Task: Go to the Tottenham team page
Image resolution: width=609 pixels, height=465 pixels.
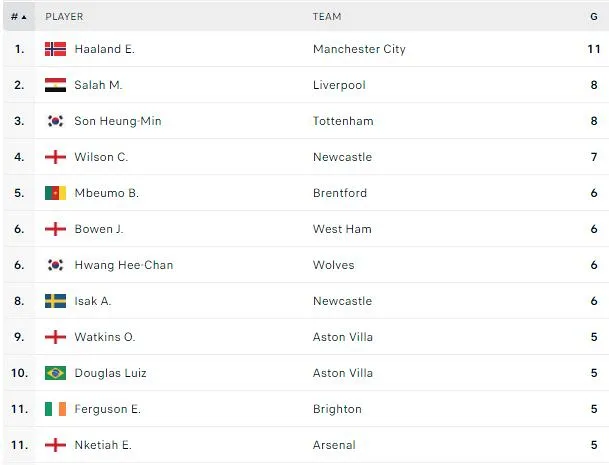Action: pos(343,121)
